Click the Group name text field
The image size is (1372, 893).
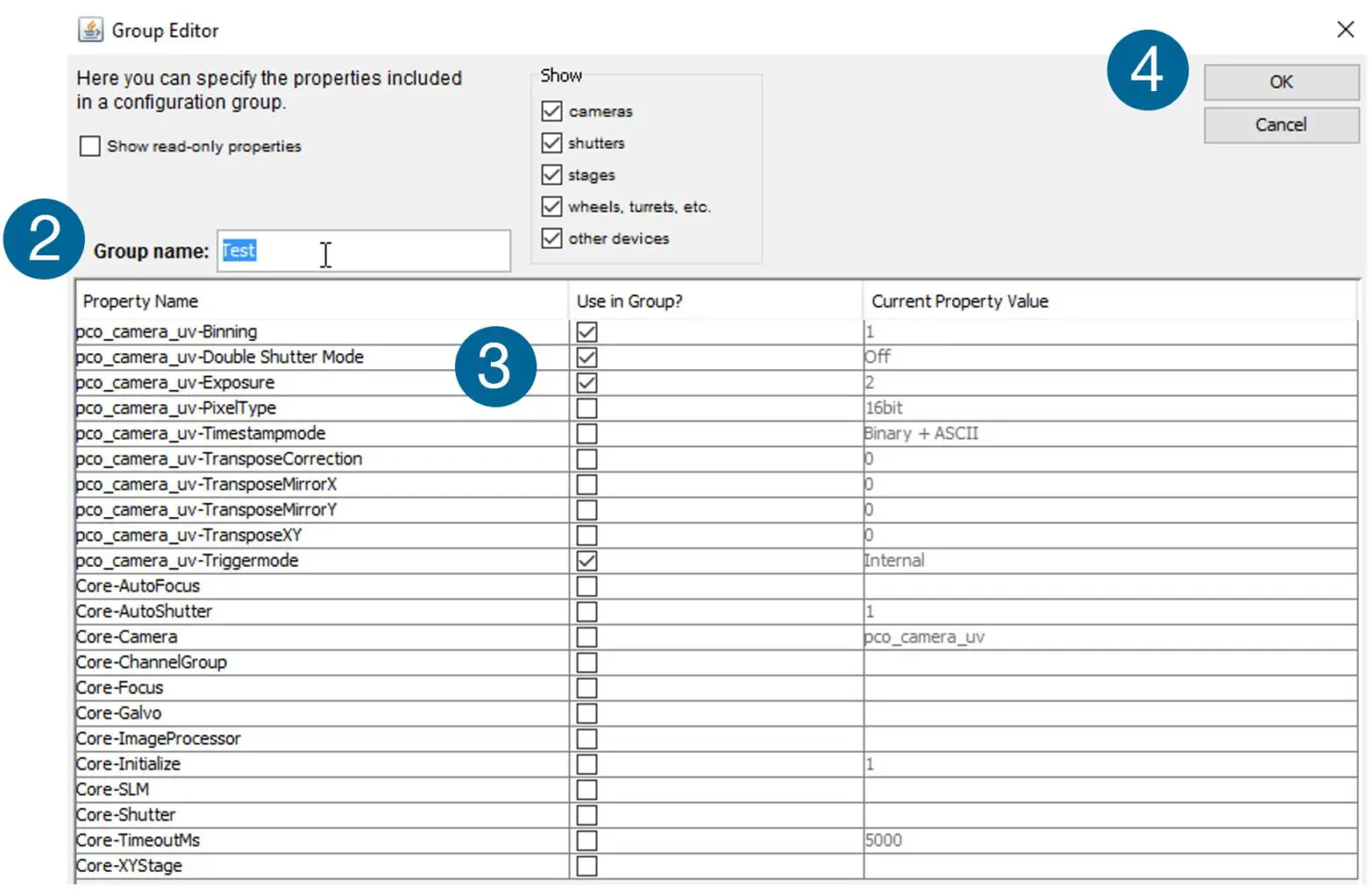(x=364, y=251)
